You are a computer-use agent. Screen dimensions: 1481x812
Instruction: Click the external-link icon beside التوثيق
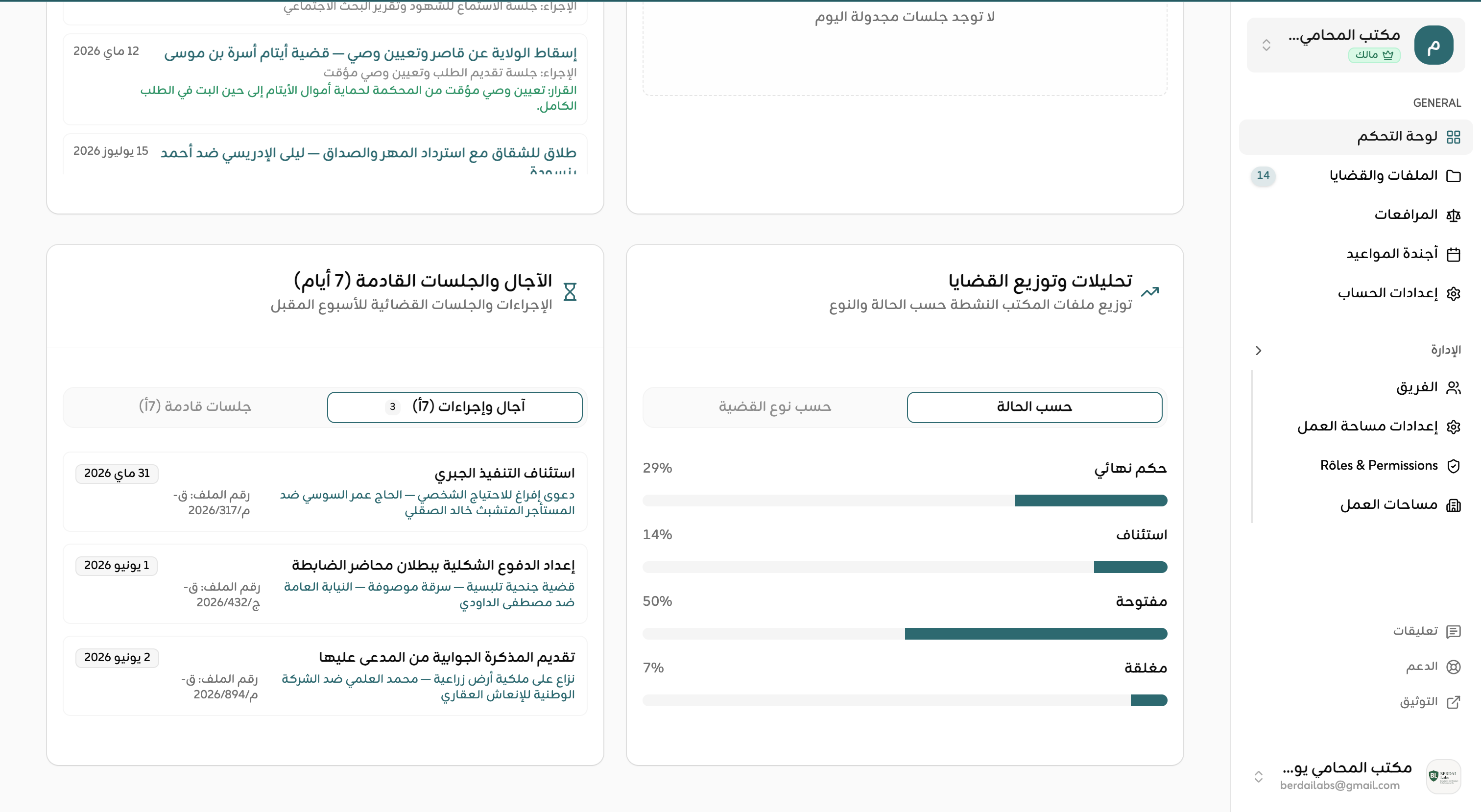pos(1453,702)
